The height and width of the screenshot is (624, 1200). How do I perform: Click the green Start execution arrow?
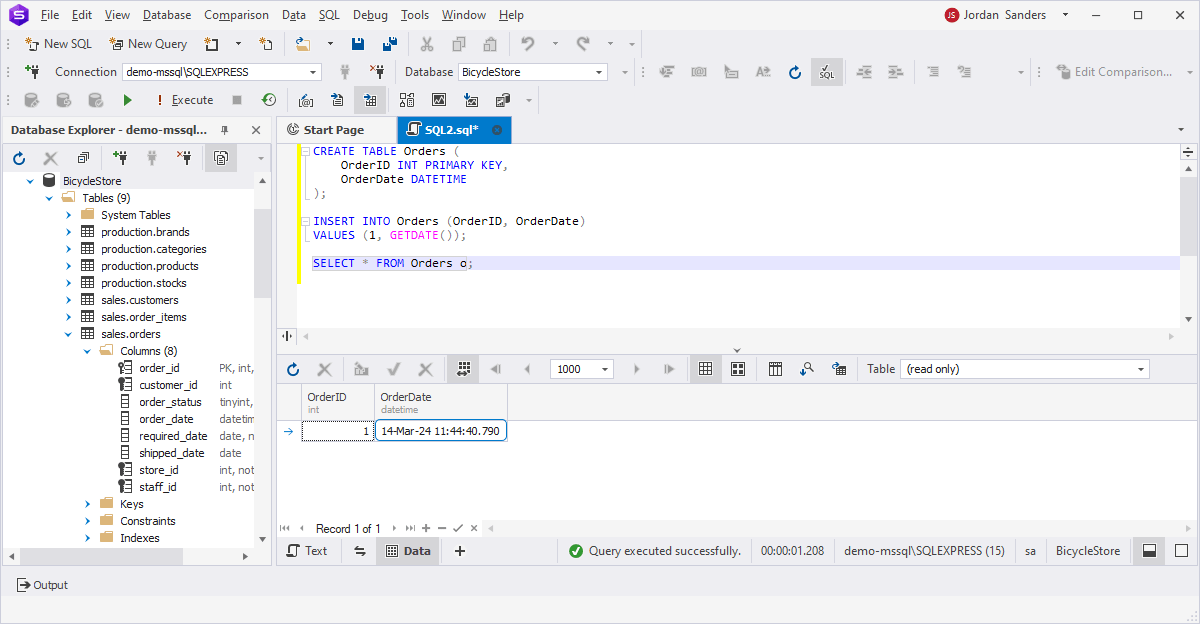127,100
